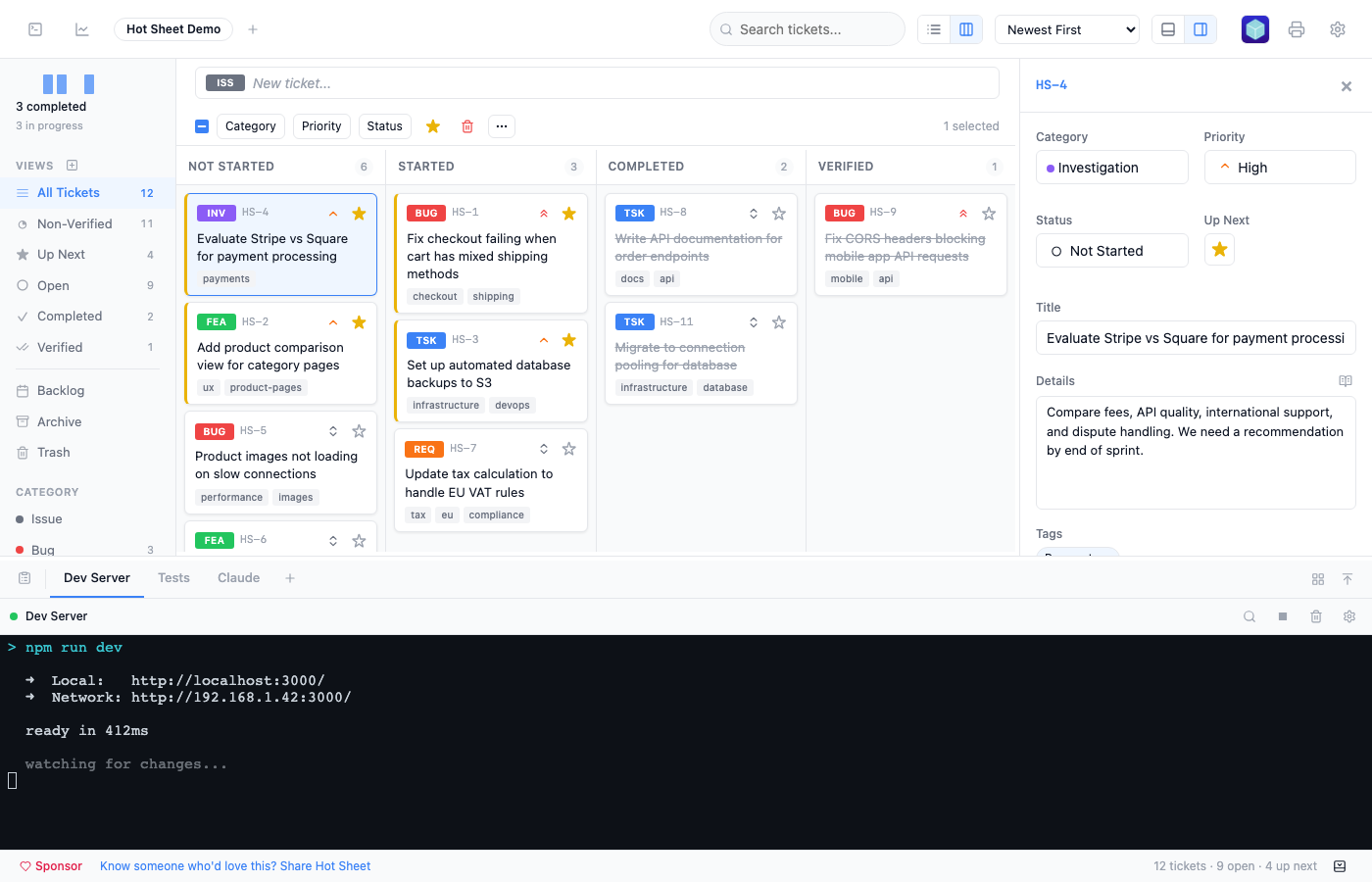This screenshot has width=1372, height=882.
Task: Click the Share Hot Sheet link
Action: 235,866
